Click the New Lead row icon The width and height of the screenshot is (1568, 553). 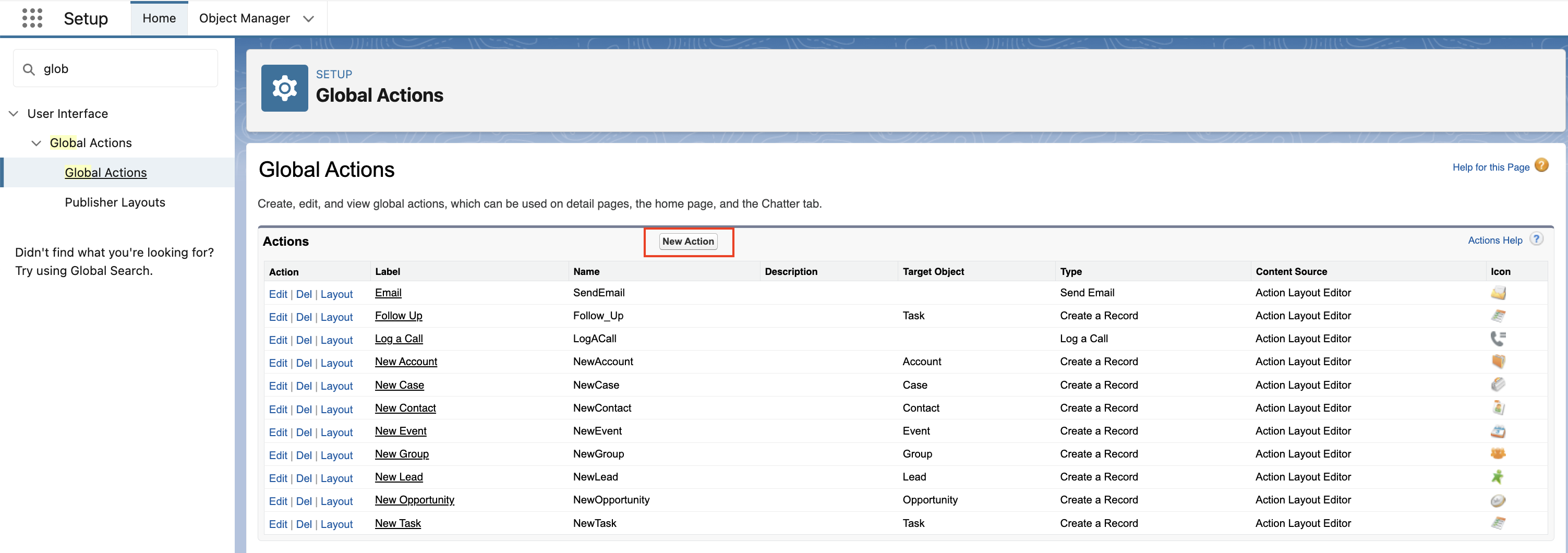pyautogui.click(x=1498, y=477)
